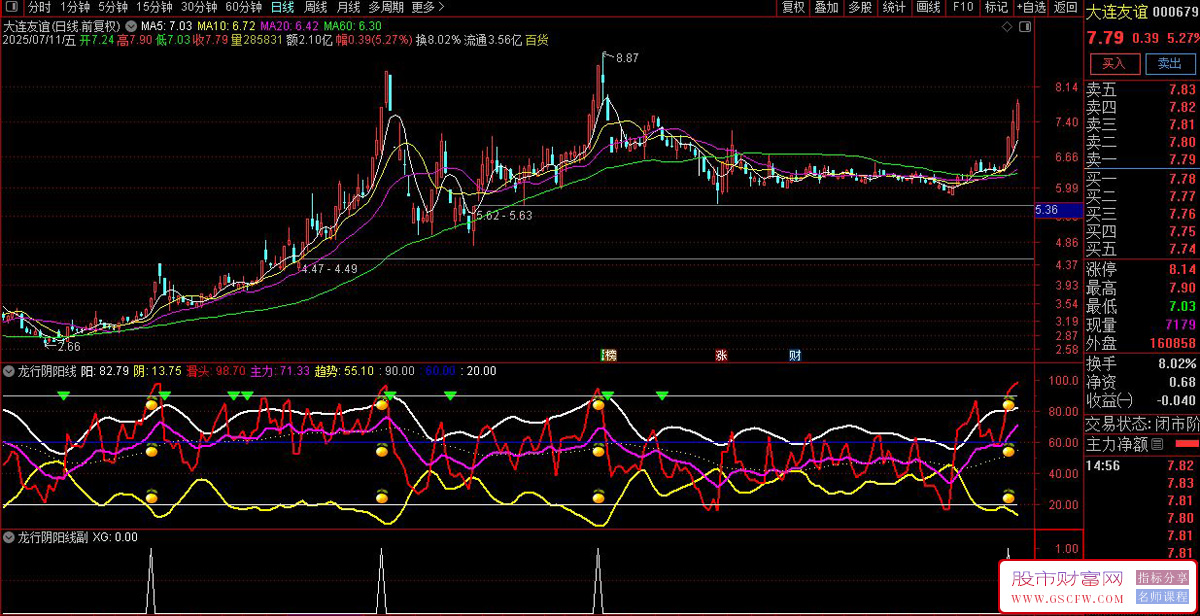Switch to the 日线 daily tab

(x=283, y=7)
